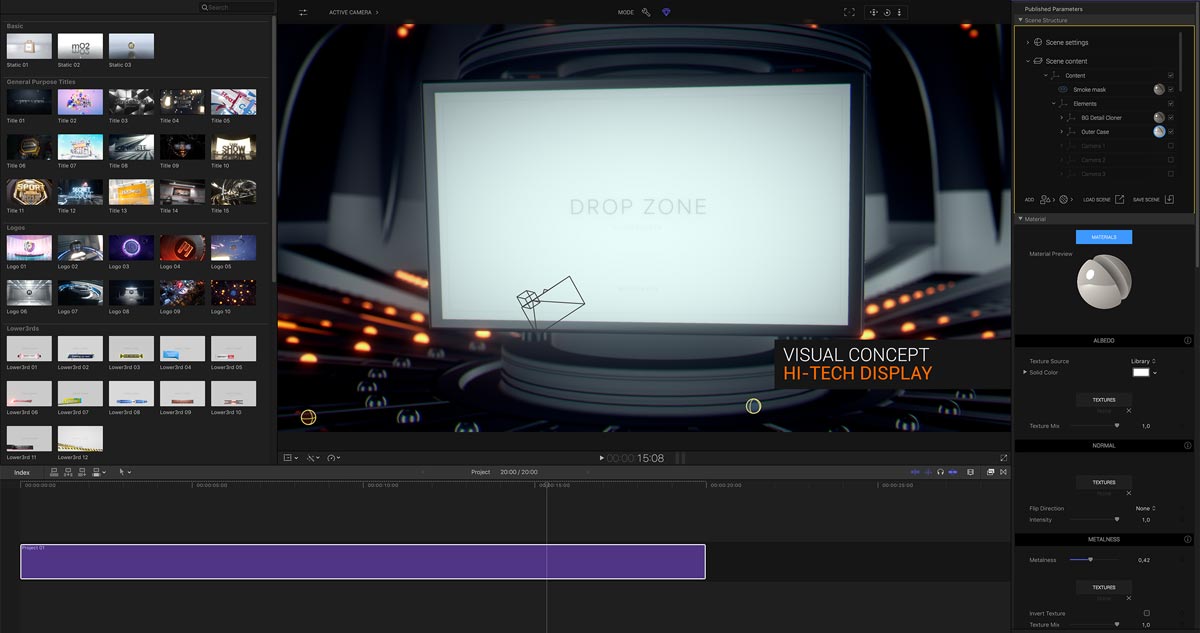Screen dimensions: 1200x633
Task: Click the Outer Case material ball
Action: pos(1159,131)
